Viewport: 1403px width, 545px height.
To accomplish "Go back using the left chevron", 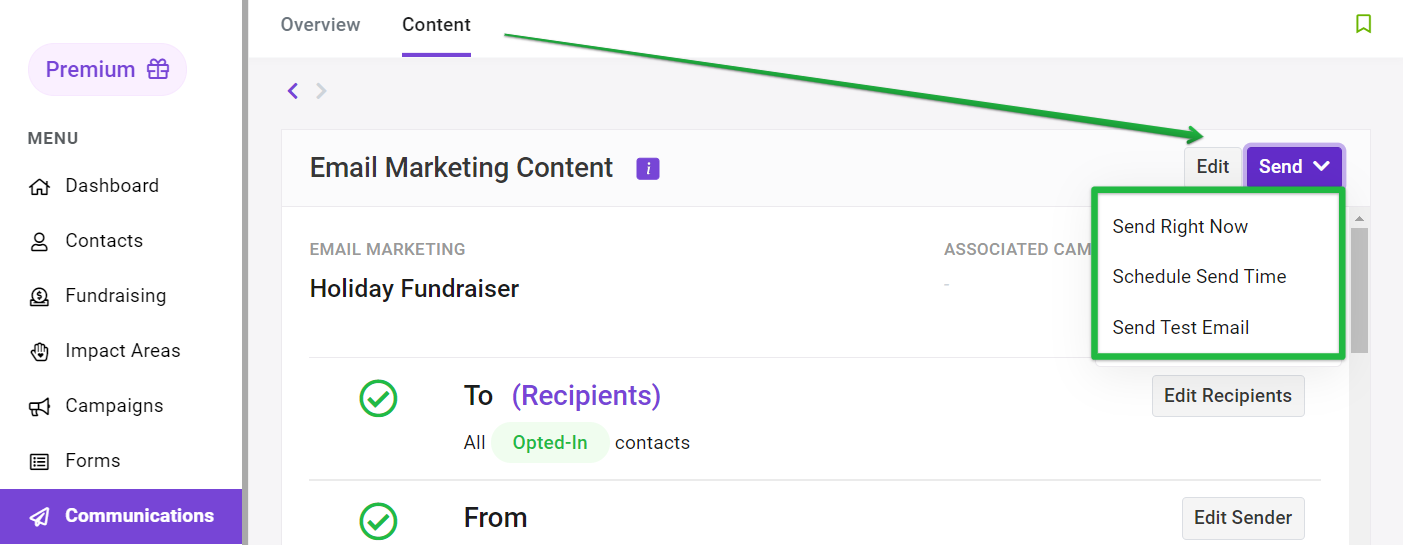I will point(293,91).
